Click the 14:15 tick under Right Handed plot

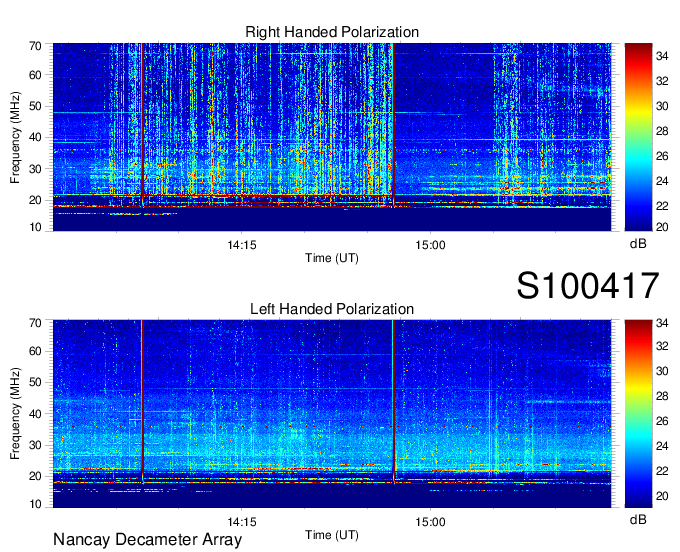tap(242, 245)
